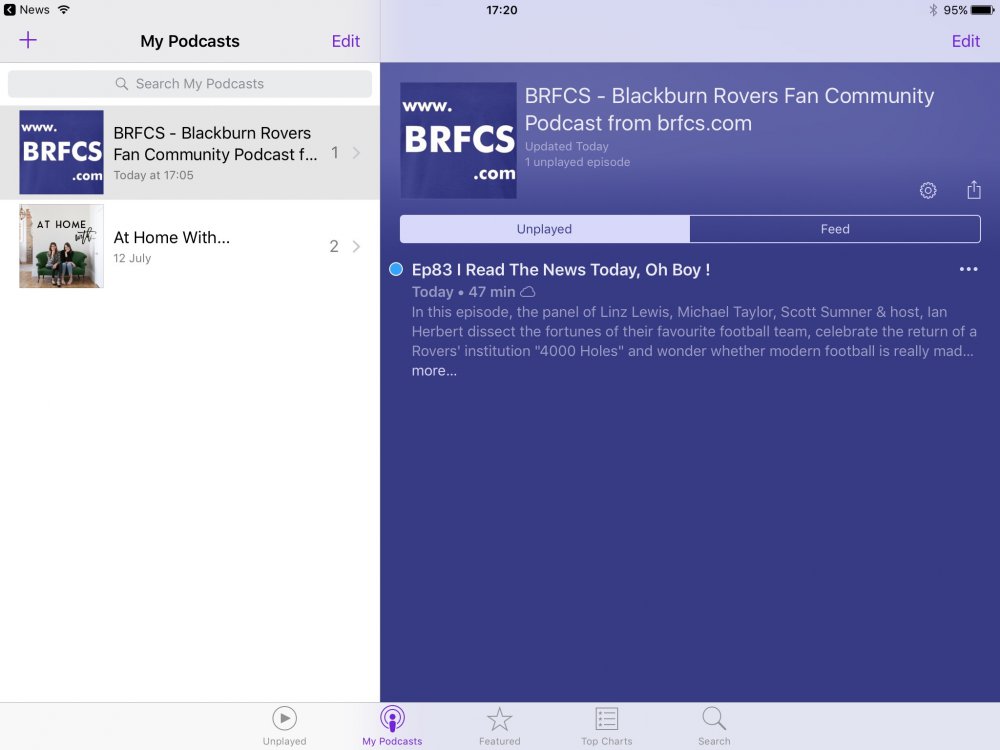Screen dimensions: 1000x750
Task: Tap chevron on At Home With row
Action: click(357, 247)
